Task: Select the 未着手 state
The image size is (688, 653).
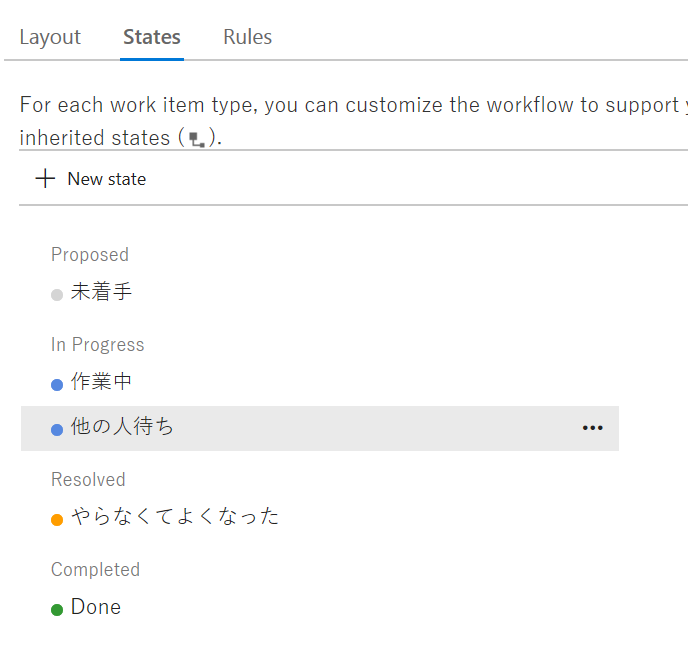Action: tap(101, 293)
